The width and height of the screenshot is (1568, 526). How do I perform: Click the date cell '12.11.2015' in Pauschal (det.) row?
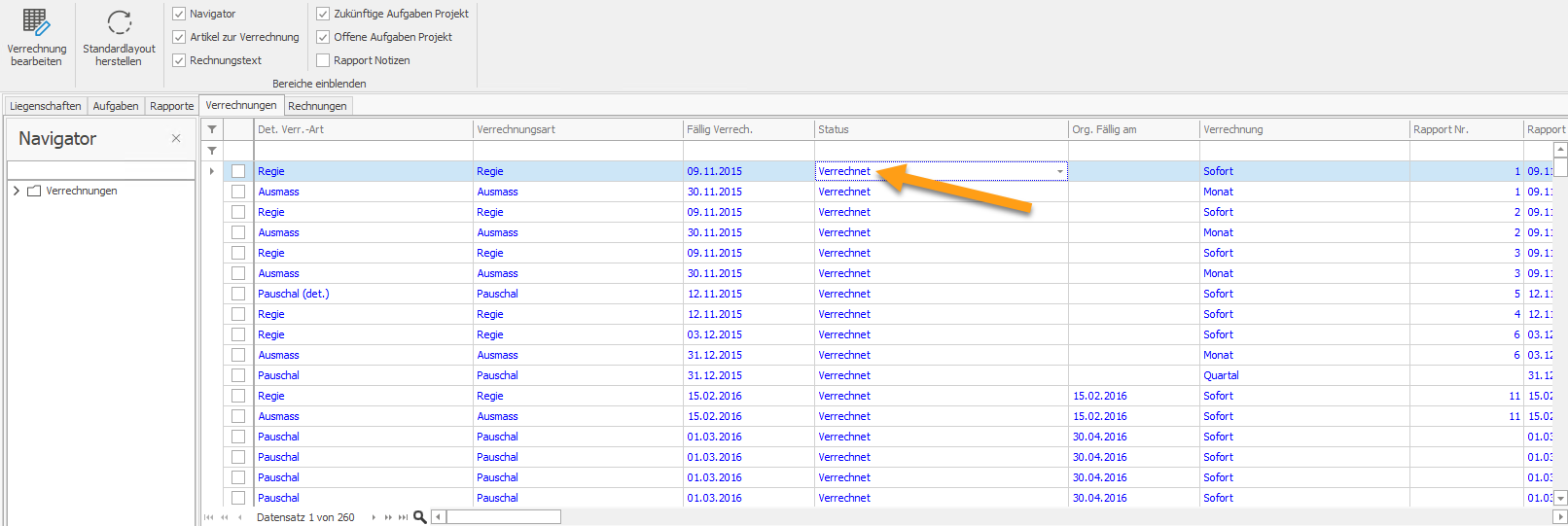pyautogui.click(x=749, y=294)
